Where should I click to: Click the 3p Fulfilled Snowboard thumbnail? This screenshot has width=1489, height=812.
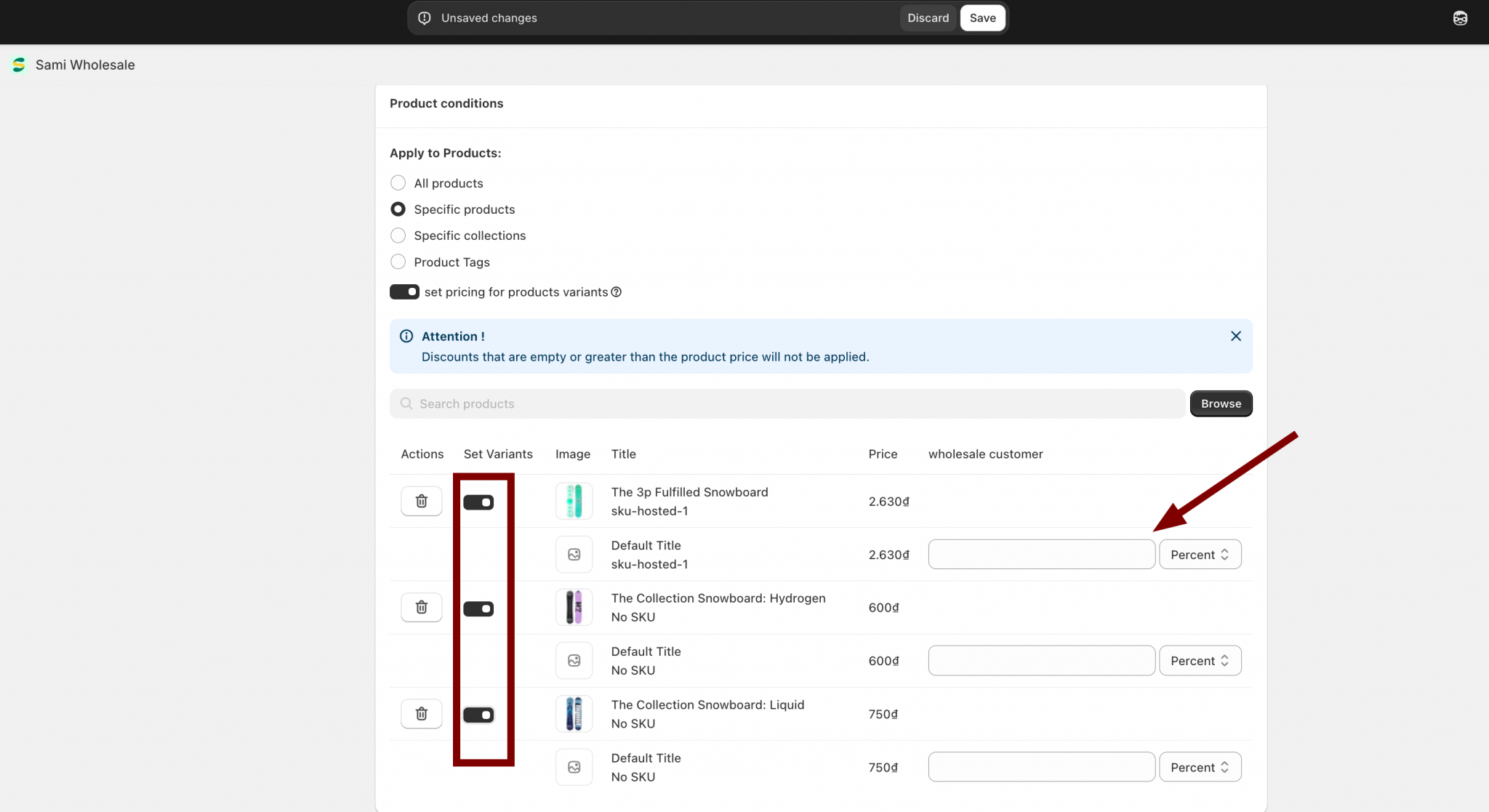click(x=574, y=501)
